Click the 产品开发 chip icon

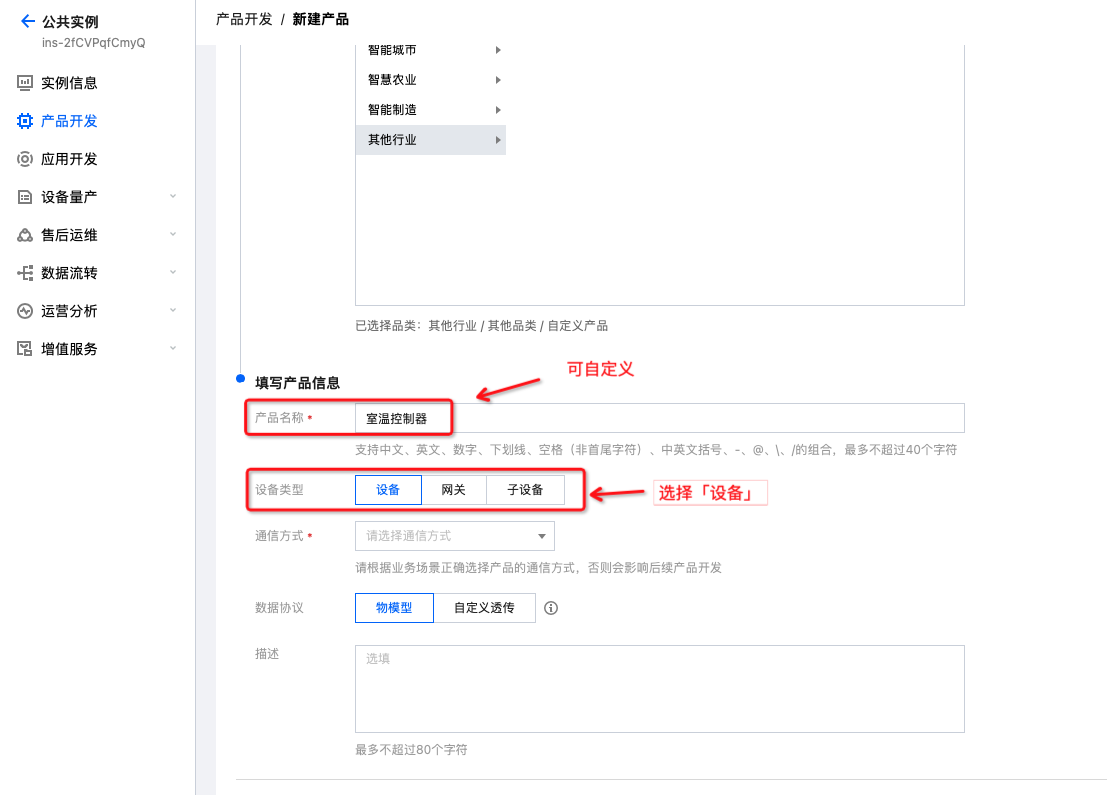(25, 121)
